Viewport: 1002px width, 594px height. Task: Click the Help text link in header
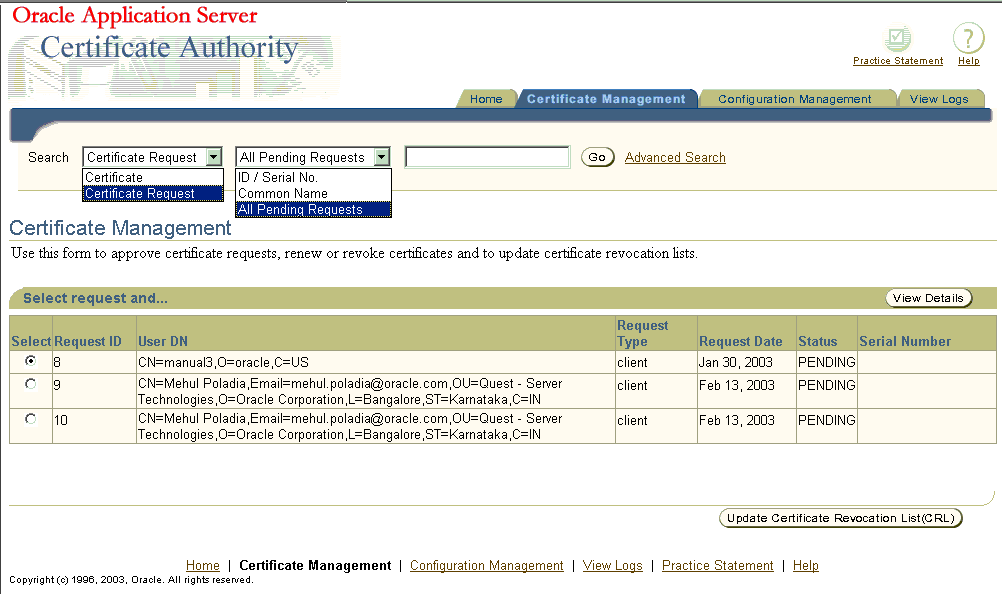click(969, 61)
